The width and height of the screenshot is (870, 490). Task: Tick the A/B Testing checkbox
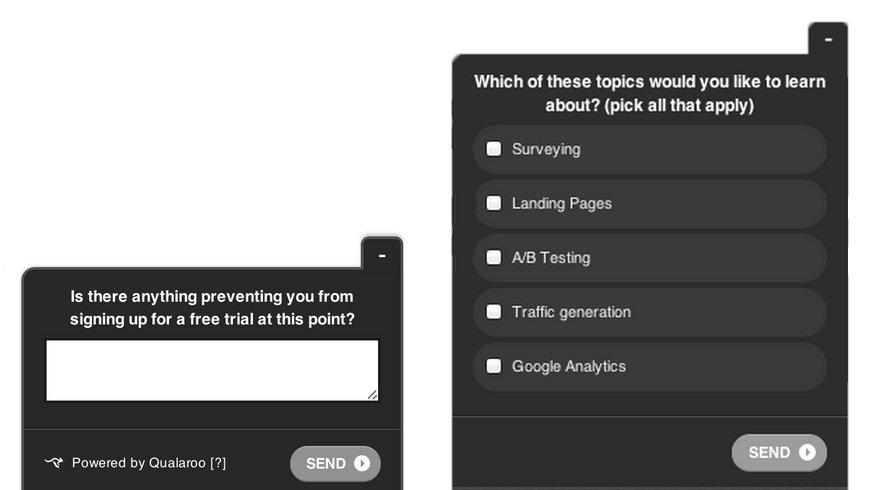click(x=494, y=257)
